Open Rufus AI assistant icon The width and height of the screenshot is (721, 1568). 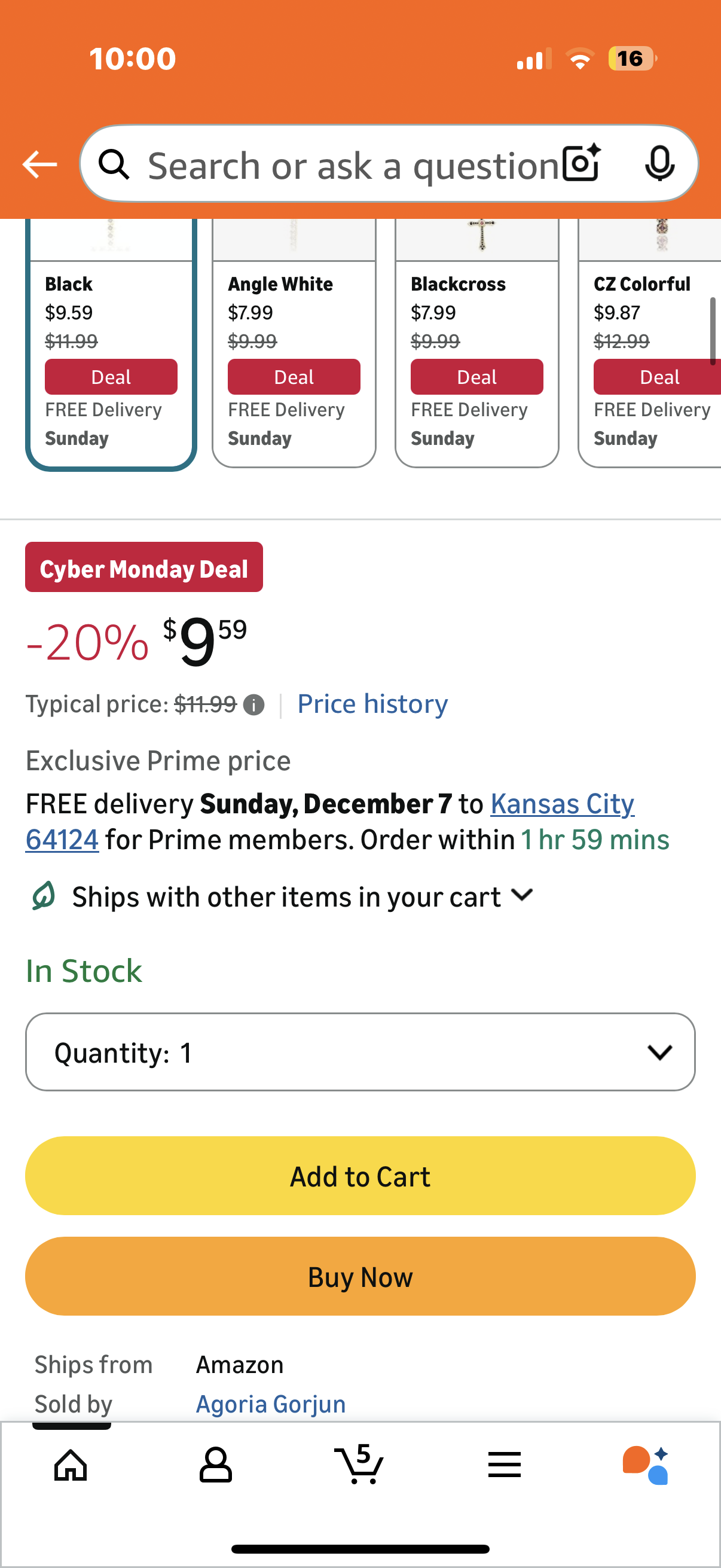coord(646,1465)
